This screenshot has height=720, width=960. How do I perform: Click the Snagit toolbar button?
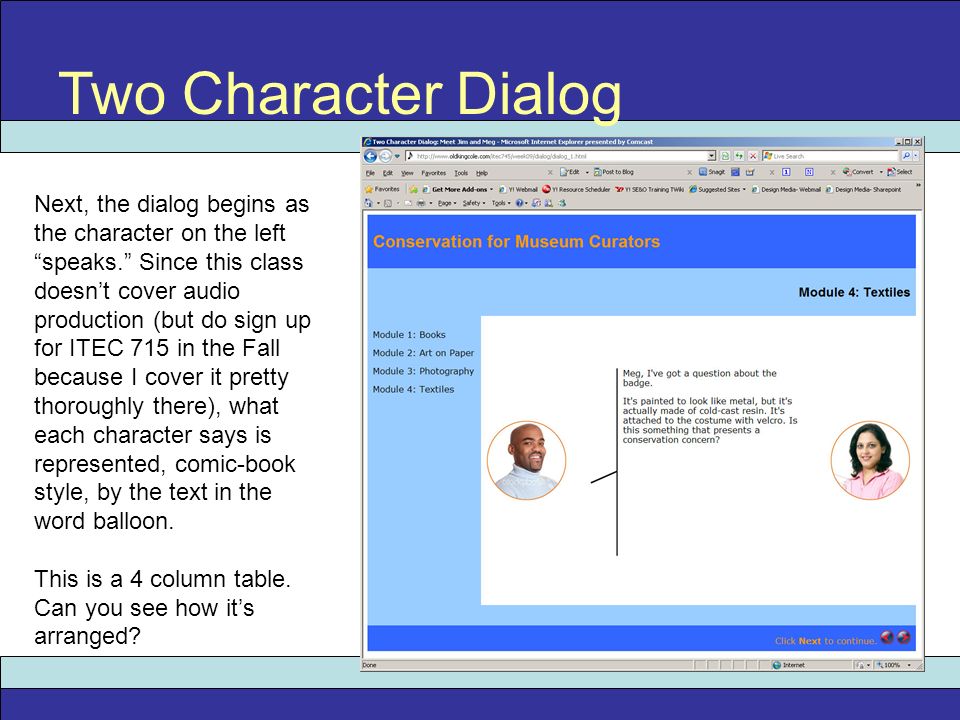(x=711, y=172)
